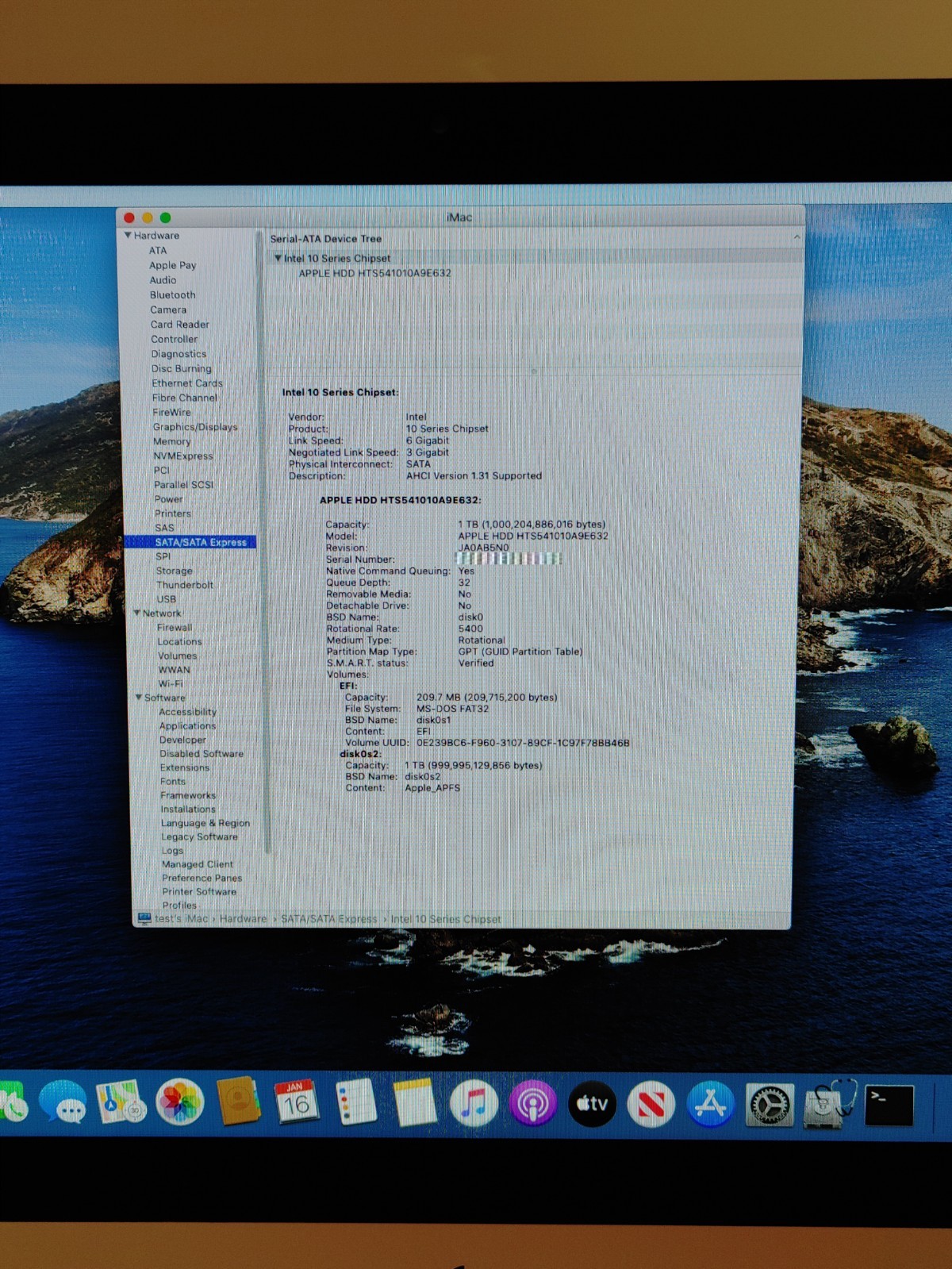Collapse Intel 10 Series Chipset tree node

[278, 258]
